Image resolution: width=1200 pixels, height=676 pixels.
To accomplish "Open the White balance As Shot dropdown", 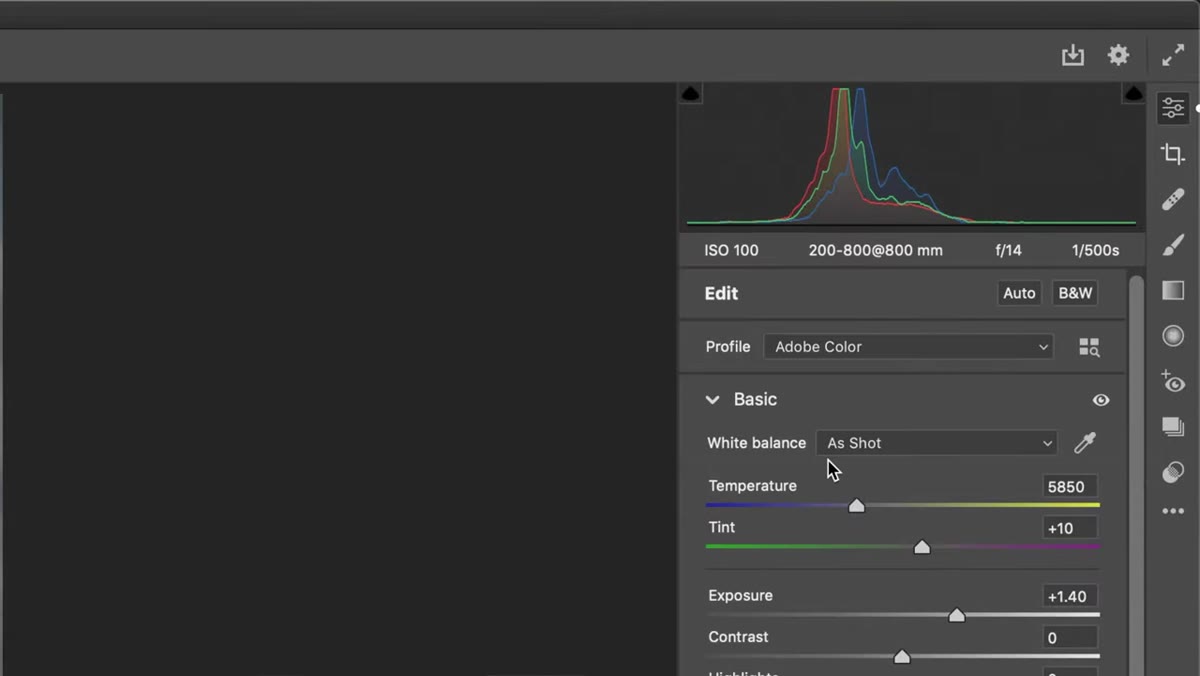I will tap(937, 443).
